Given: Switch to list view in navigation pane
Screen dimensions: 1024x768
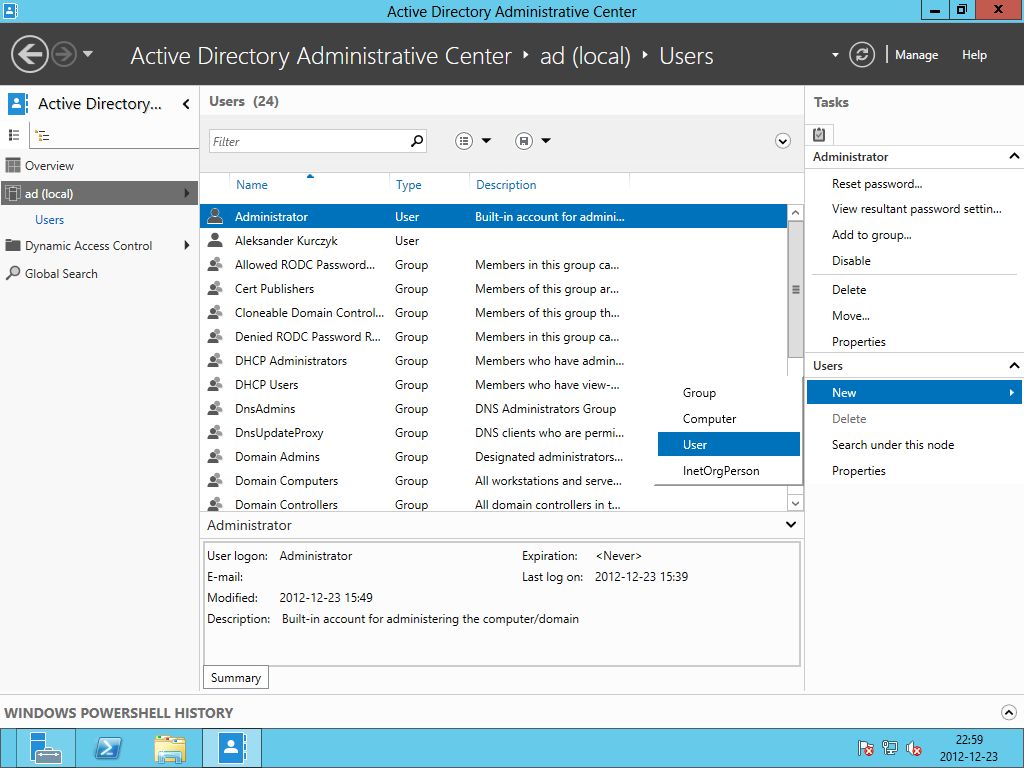Looking at the screenshot, I should [x=14, y=135].
